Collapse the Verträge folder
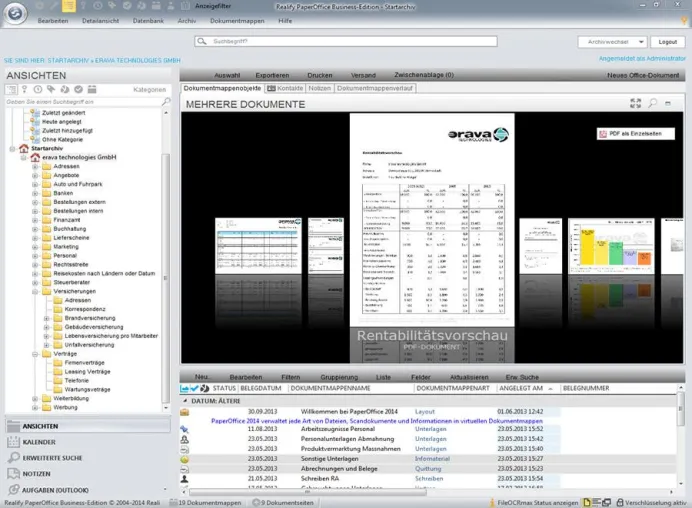 (x=35, y=354)
